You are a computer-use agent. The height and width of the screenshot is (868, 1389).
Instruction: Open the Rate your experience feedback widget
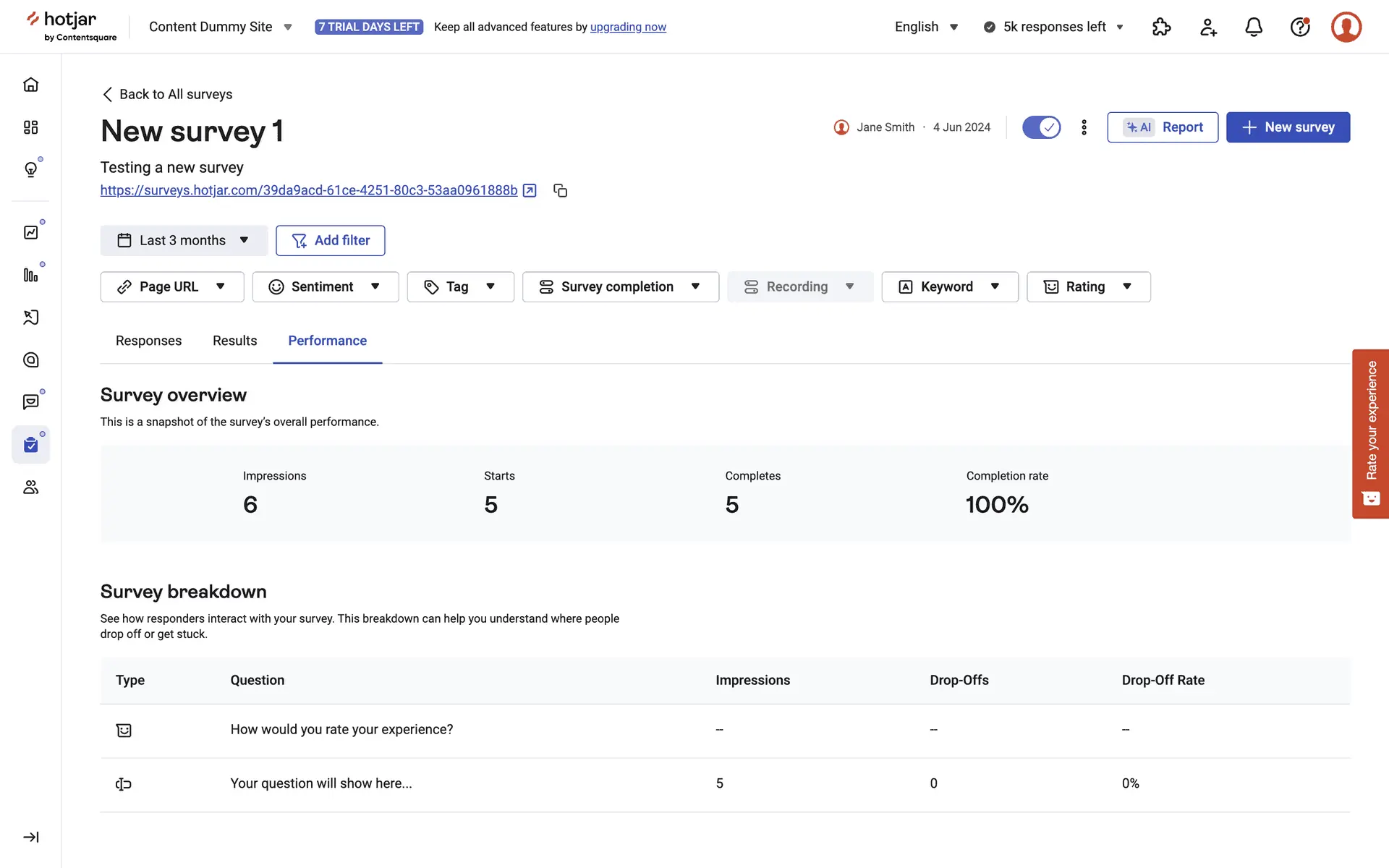pyautogui.click(x=1370, y=433)
